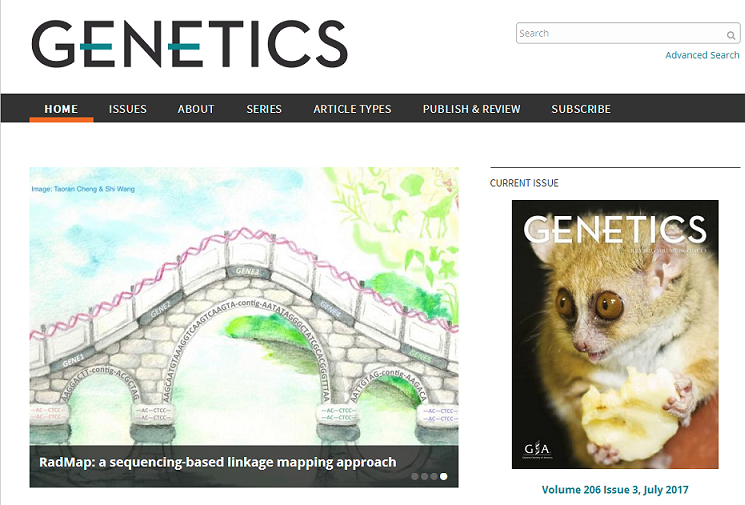Click the GSA logo on the cover
Screen dimensions: 745x505
pyautogui.click(x=537, y=450)
